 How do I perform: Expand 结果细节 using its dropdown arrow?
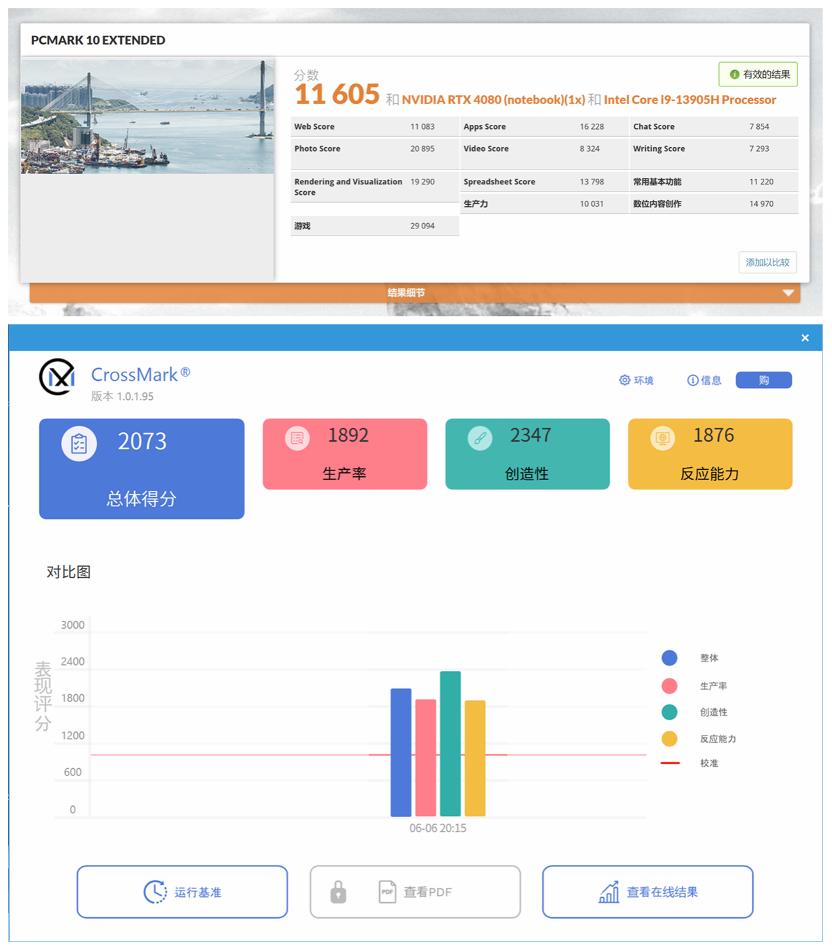pos(789,292)
